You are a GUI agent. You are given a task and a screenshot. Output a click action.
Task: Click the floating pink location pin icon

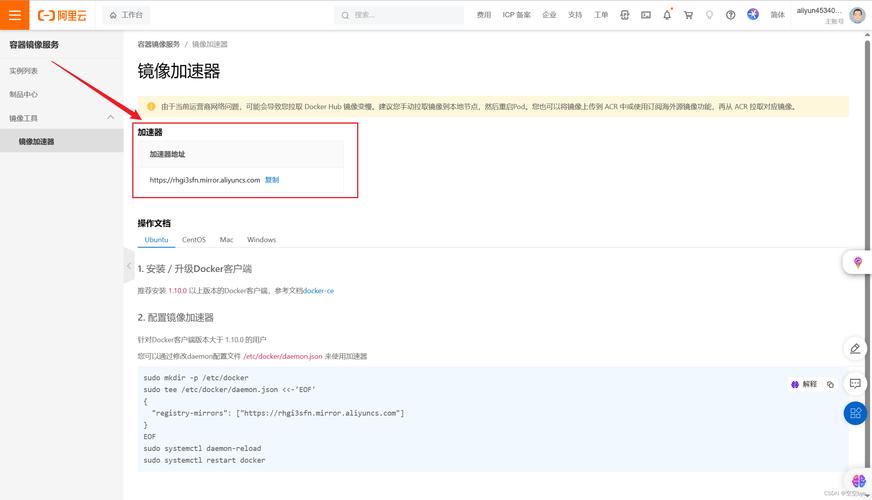858,262
